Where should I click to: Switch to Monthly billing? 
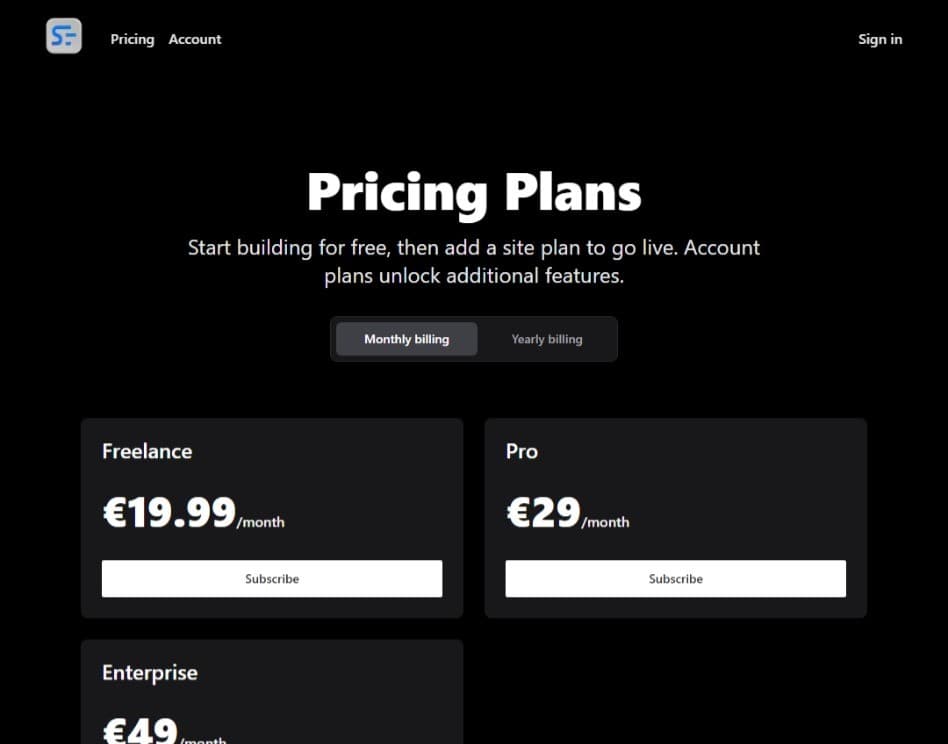[406, 339]
